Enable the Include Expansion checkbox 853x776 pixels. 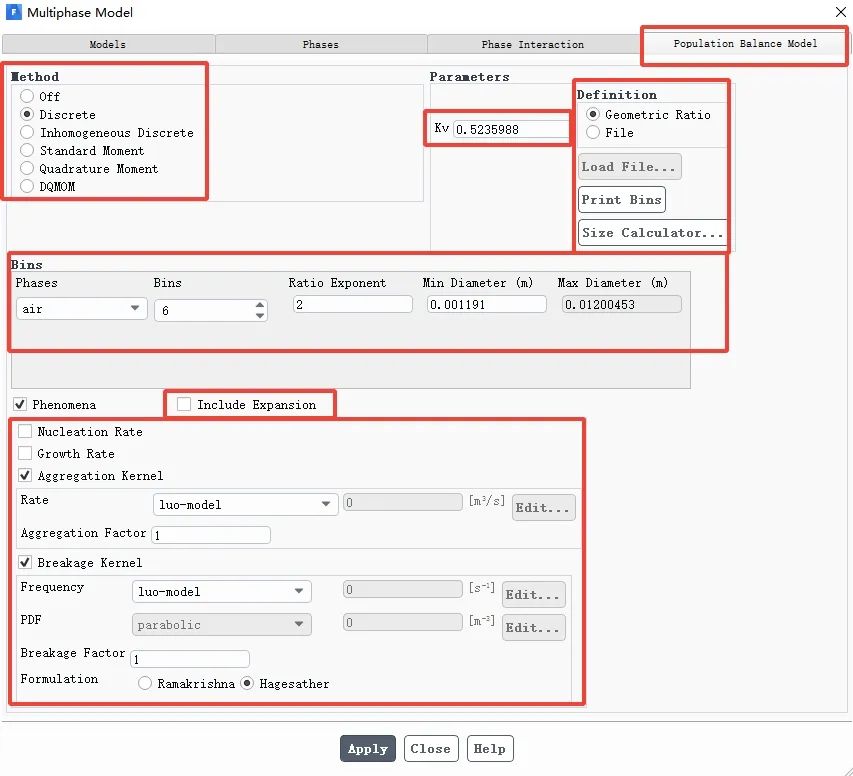tap(184, 405)
